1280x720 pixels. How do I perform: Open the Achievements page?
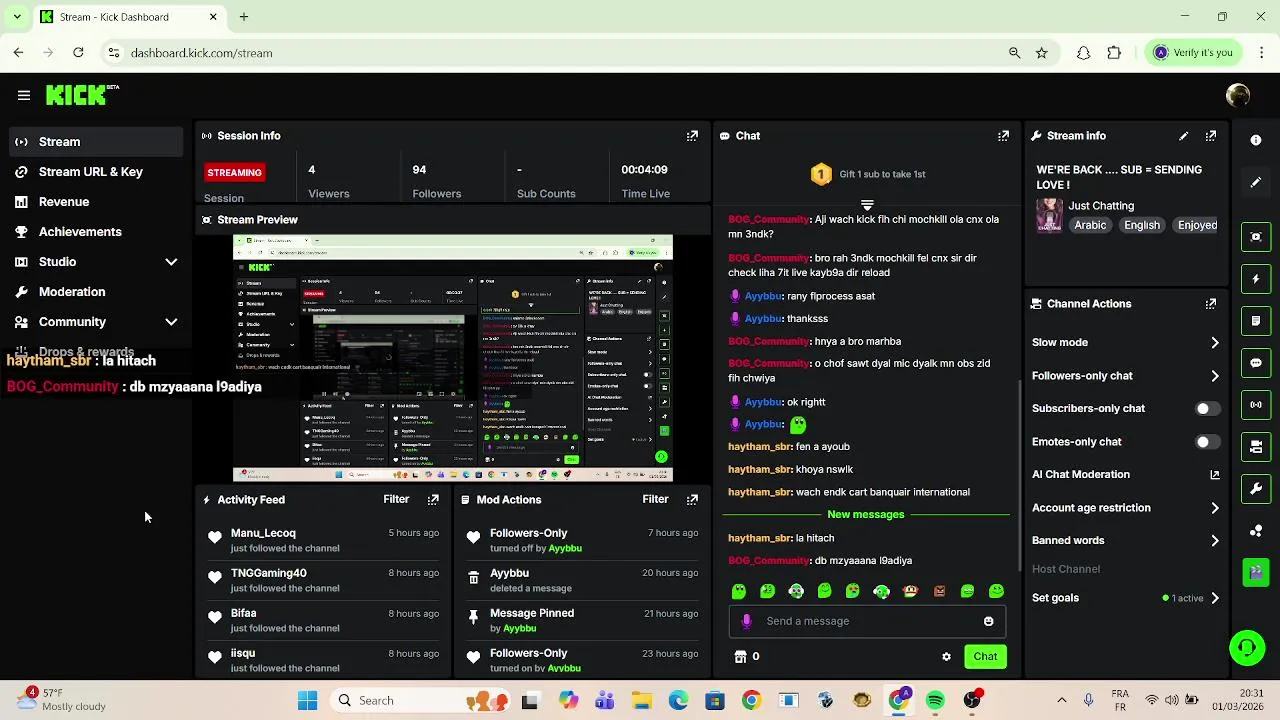point(96,232)
